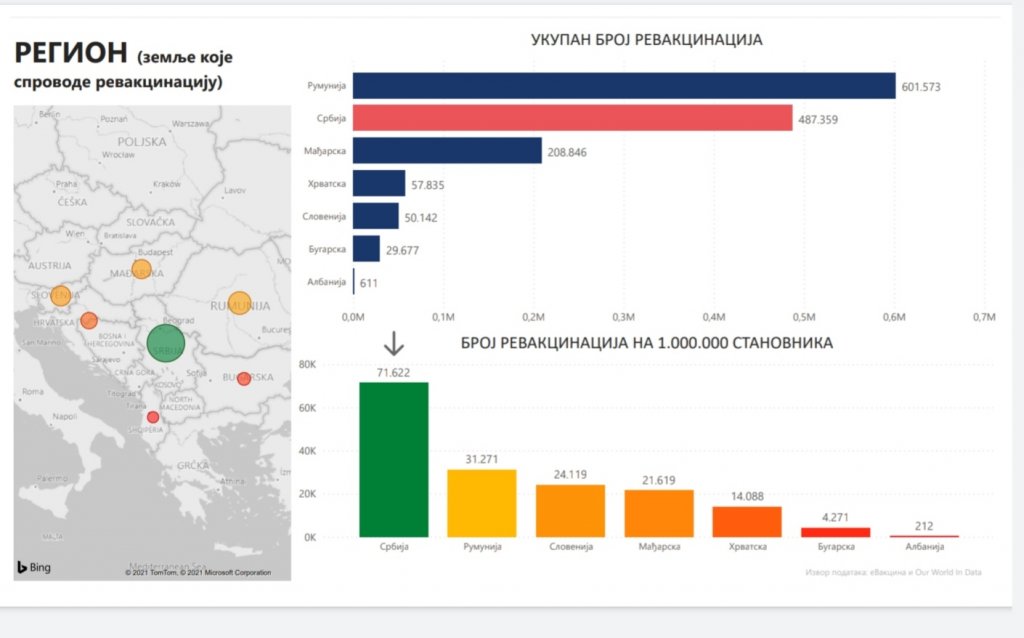Click the Bing logo on the map
This screenshot has height=638, width=1024.
click(x=33, y=567)
